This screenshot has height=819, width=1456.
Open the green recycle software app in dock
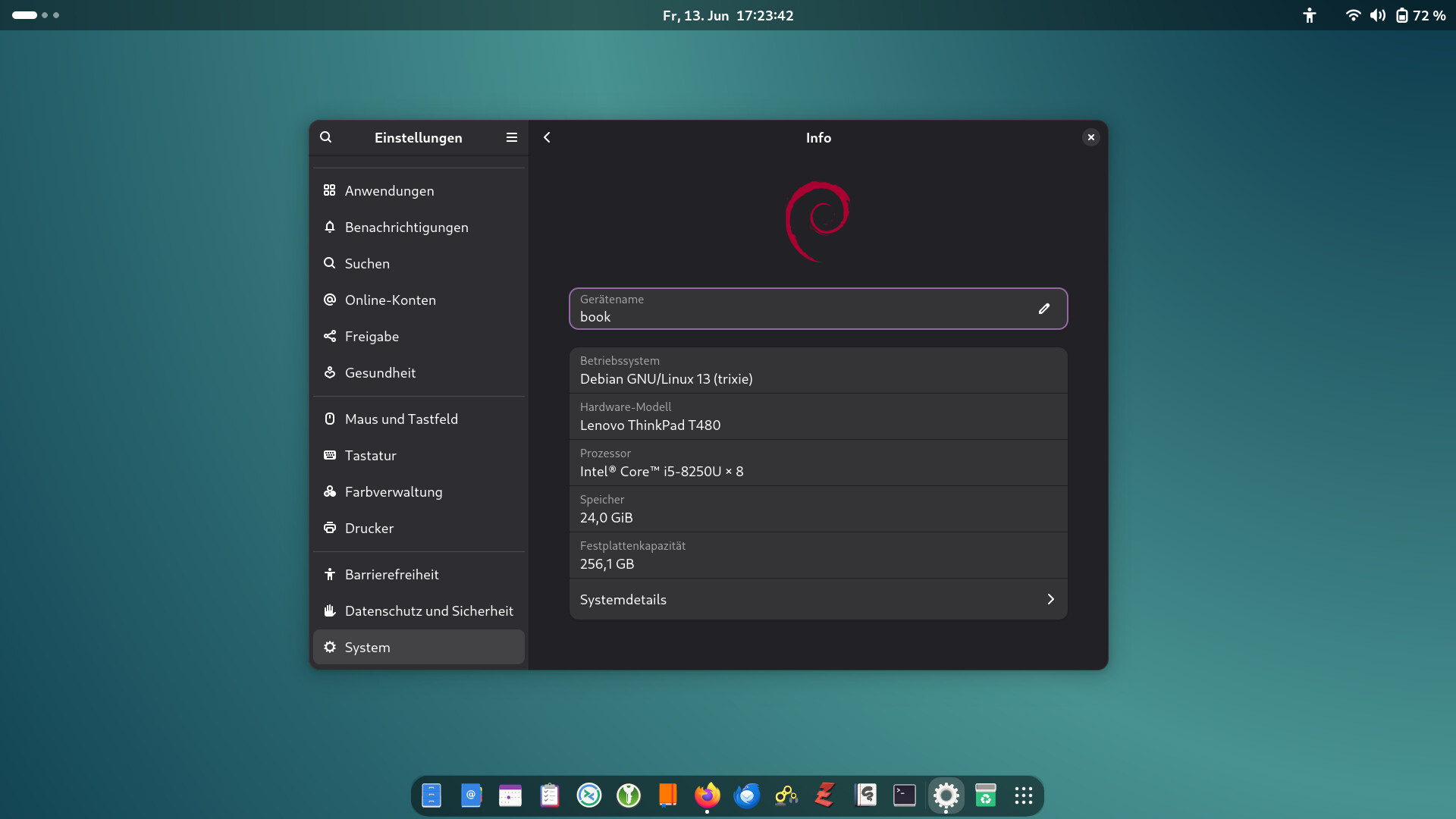pos(985,795)
